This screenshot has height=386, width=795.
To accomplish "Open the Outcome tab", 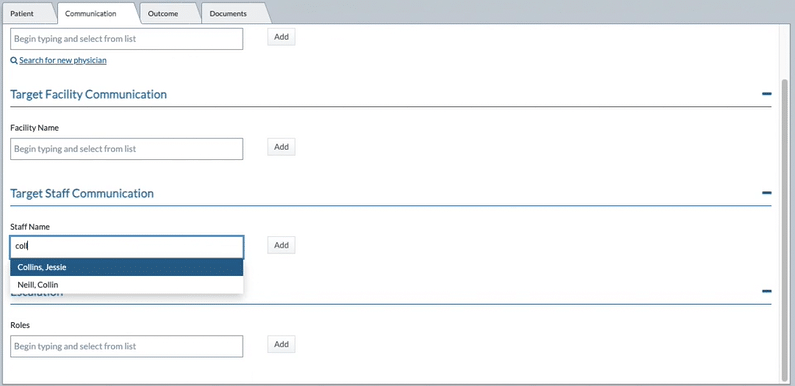I will point(163,14).
